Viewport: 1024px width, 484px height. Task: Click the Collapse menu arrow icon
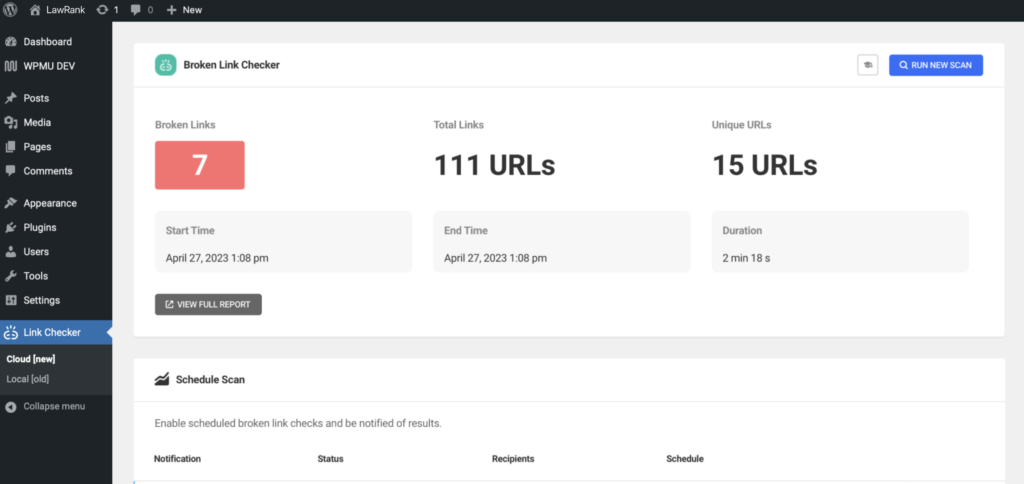[10, 406]
